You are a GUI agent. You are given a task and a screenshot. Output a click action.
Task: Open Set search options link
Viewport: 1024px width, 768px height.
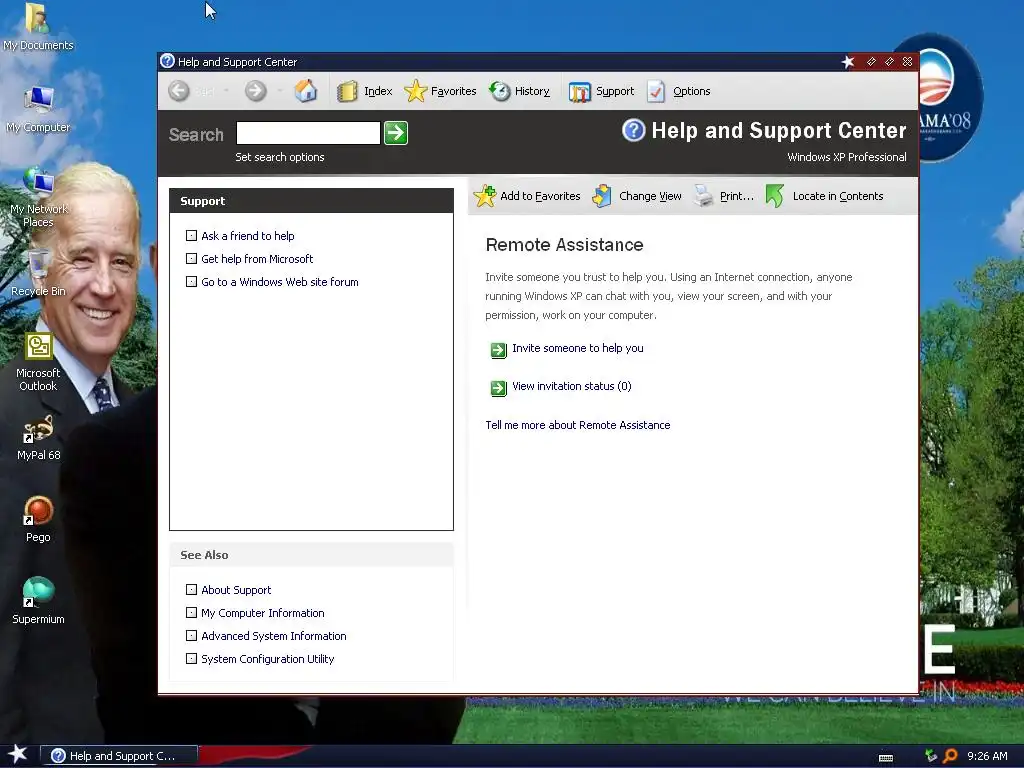click(280, 157)
